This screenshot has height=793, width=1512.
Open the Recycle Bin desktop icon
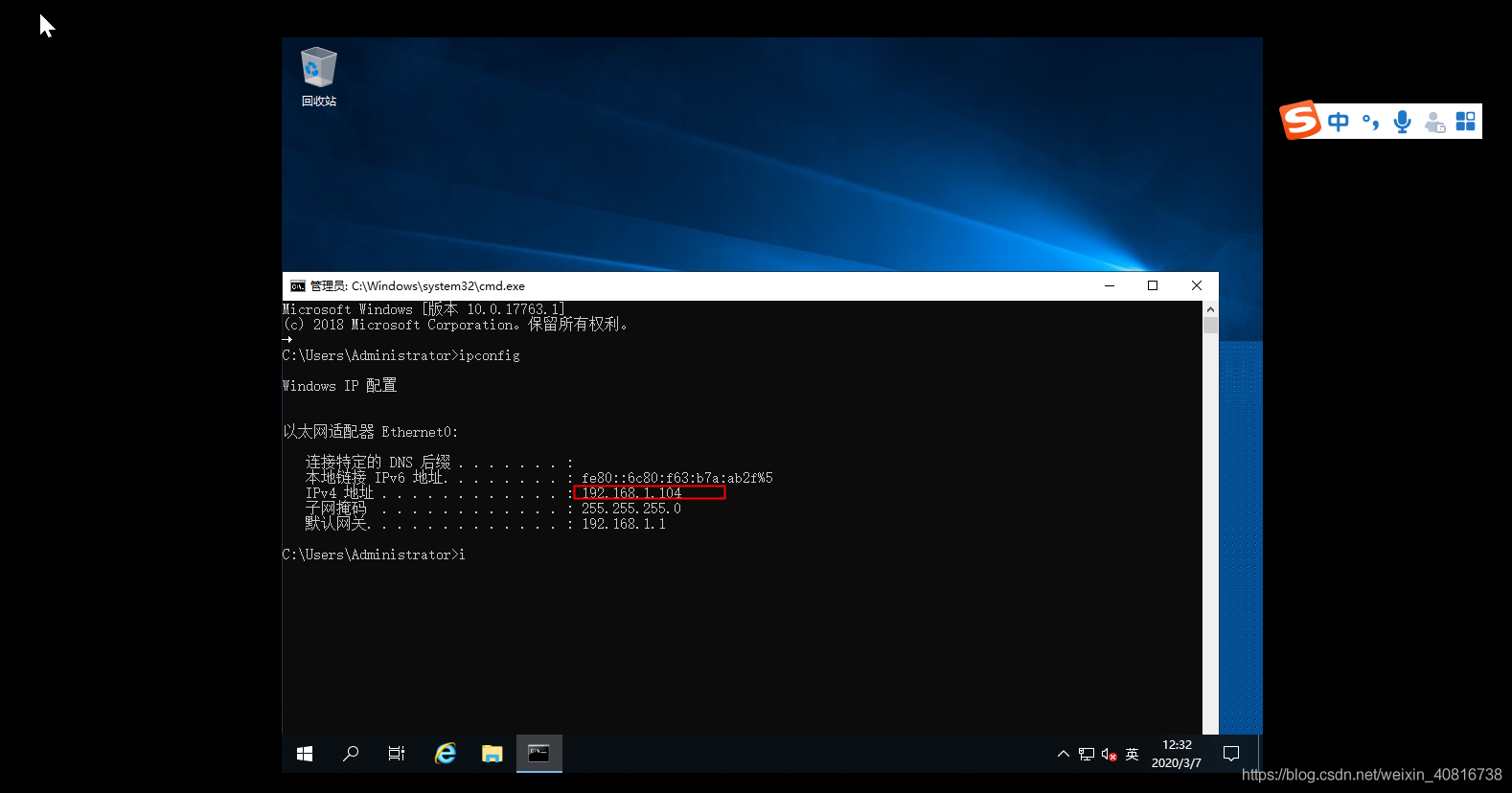pyautogui.click(x=318, y=77)
